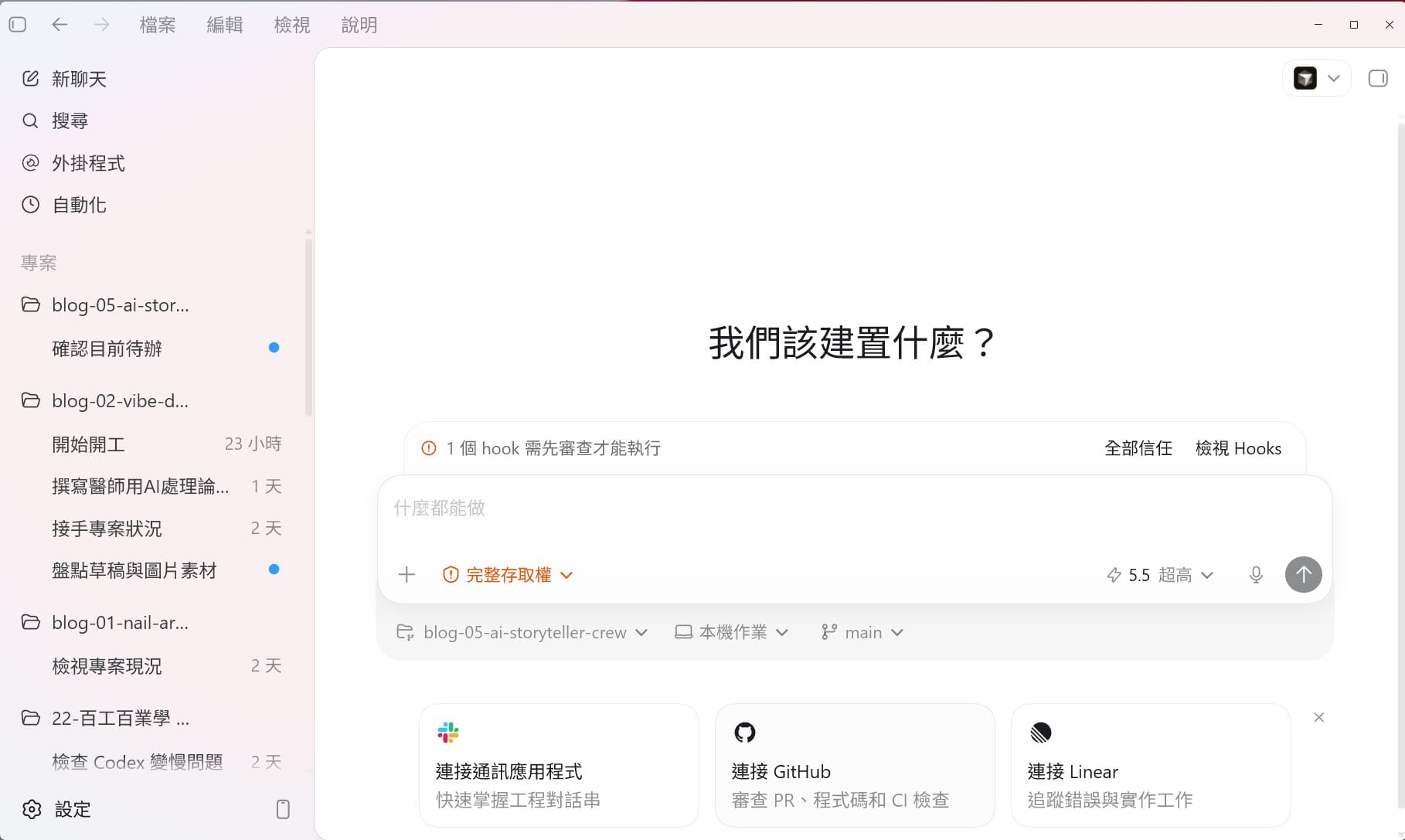Screen dimensions: 1405x840
Task: Click the mobile device icon beside 設定
Action: pyautogui.click(x=283, y=809)
